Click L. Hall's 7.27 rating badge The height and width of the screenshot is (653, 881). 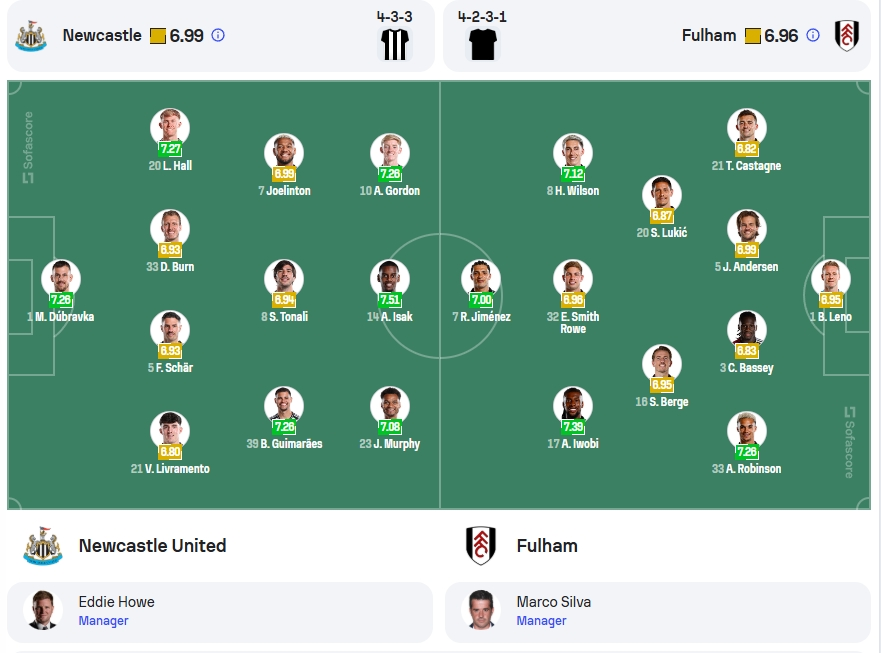[x=170, y=148]
